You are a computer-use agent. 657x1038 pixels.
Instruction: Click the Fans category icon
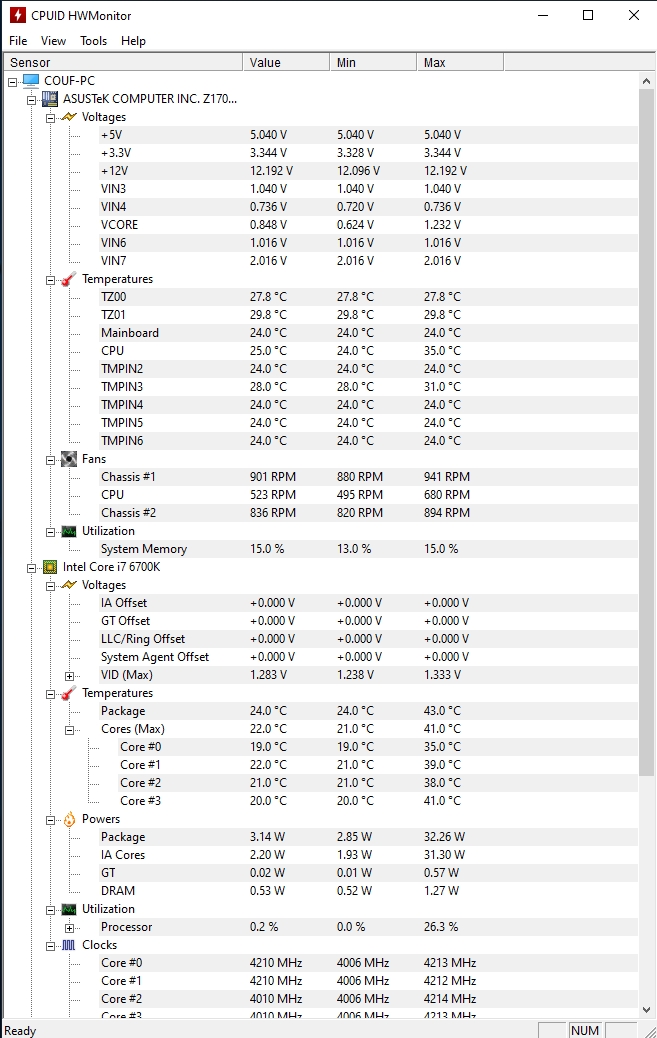pos(68,459)
